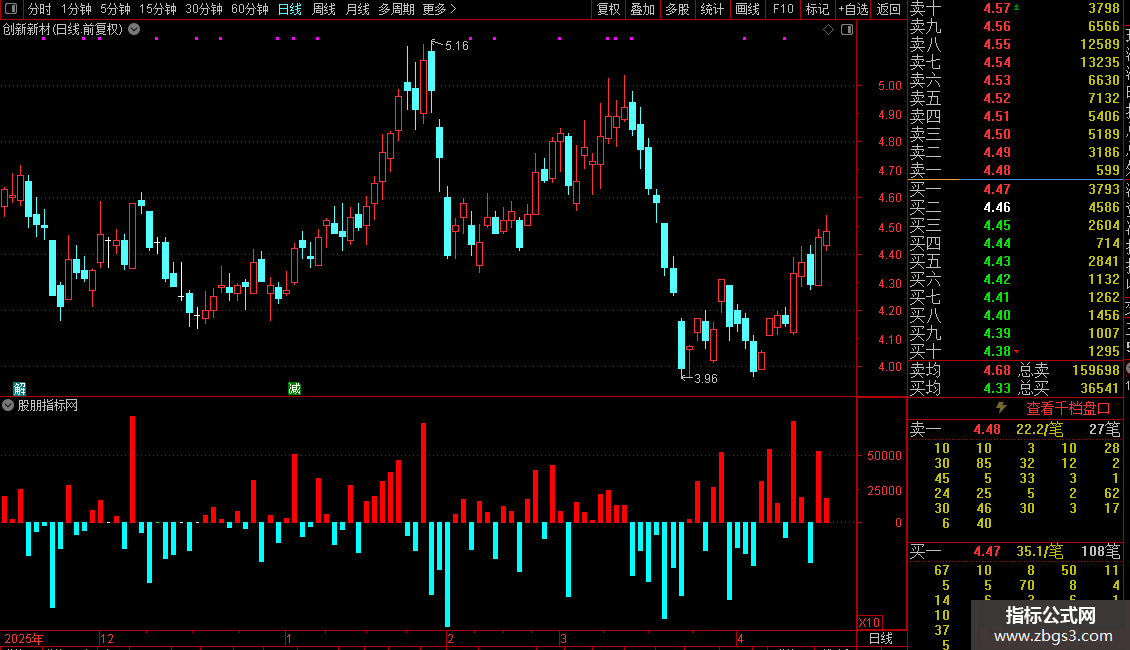Click month 4 on time axis
1130x650 pixels.
(740, 638)
